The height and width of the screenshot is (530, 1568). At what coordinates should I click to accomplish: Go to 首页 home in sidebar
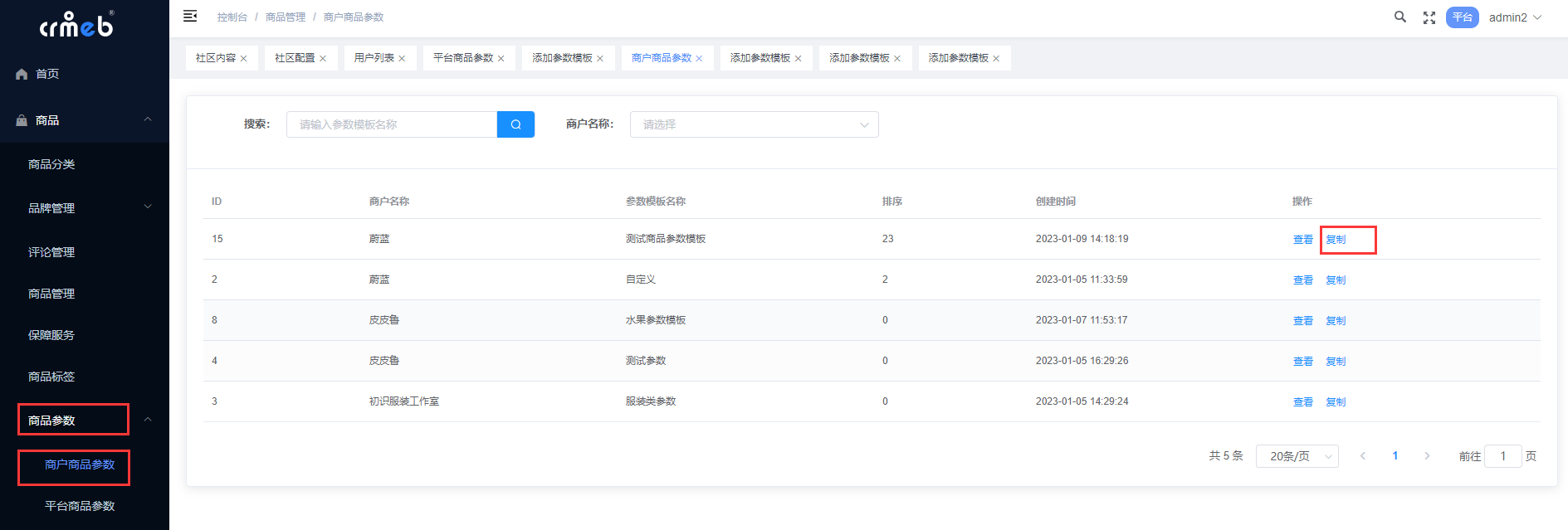(47, 74)
